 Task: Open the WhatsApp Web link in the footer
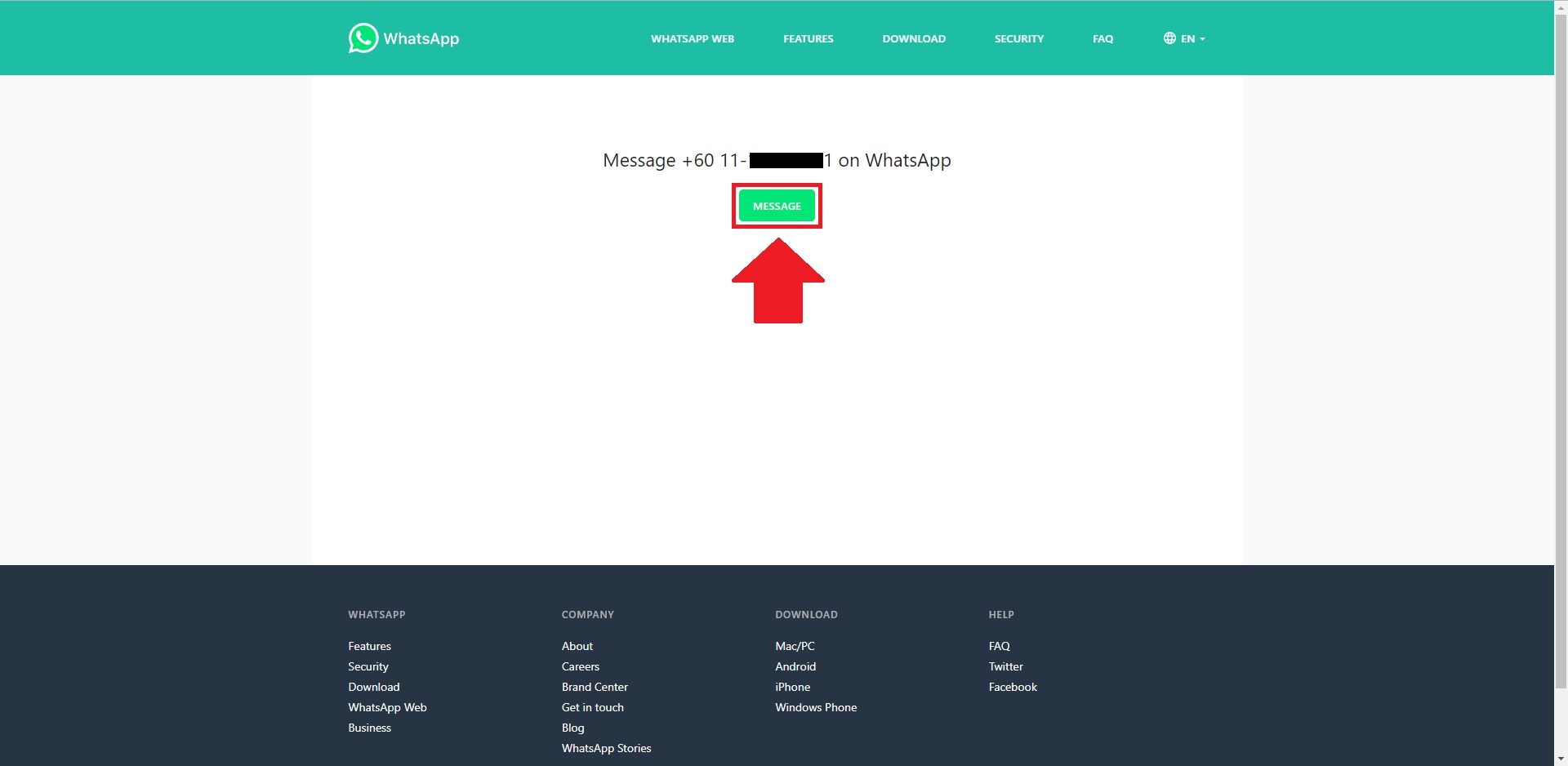[x=387, y=707]
